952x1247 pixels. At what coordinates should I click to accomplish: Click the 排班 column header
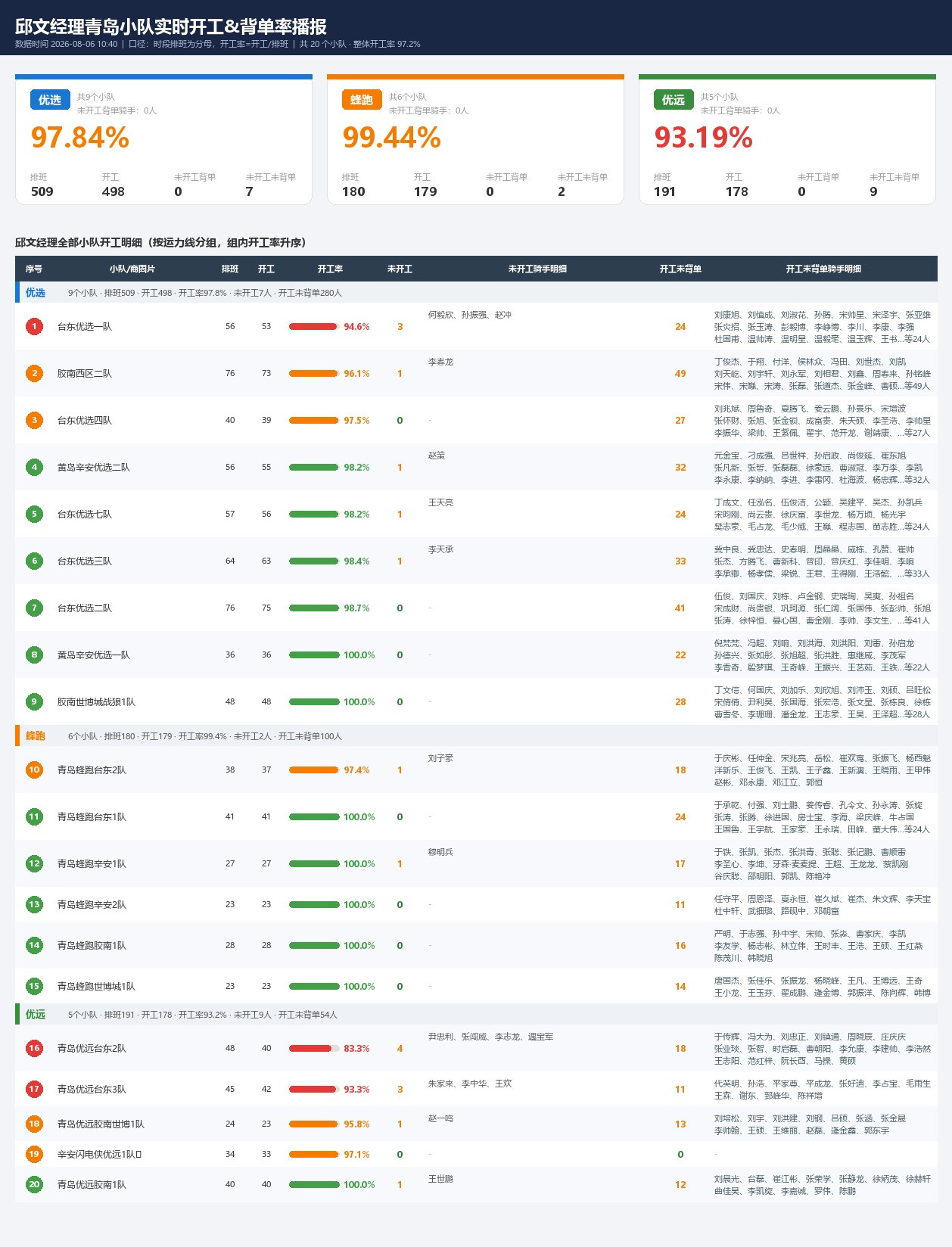coord(230,269)
